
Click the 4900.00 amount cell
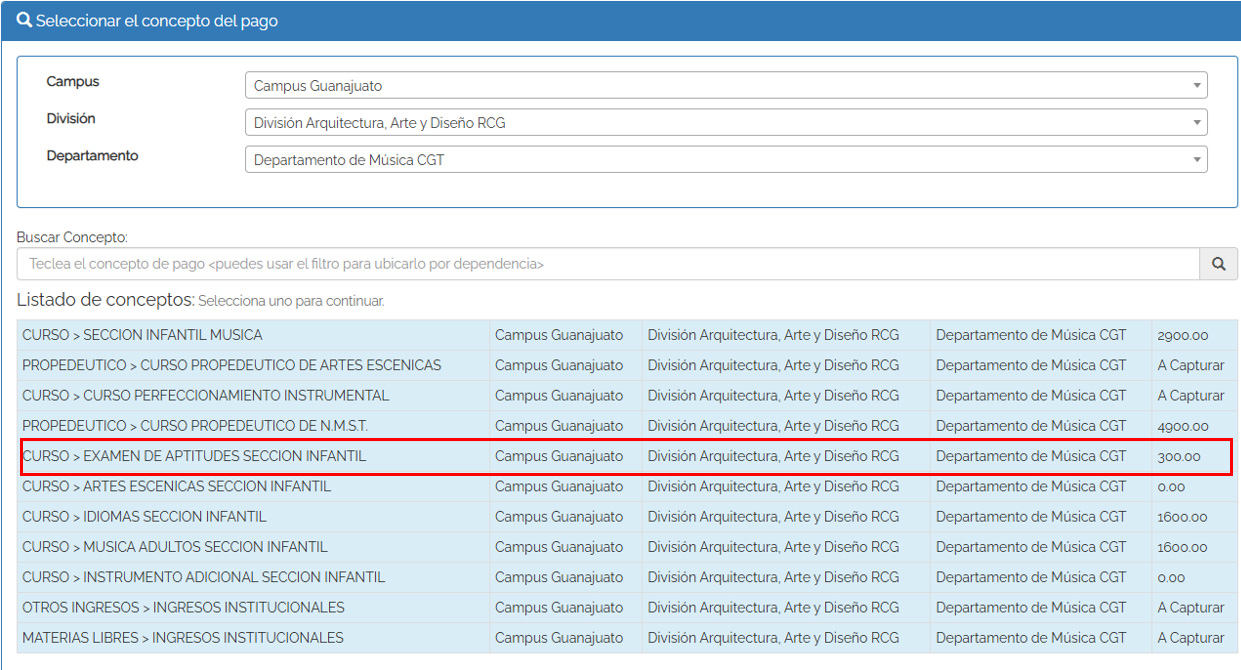point(1182,426)
